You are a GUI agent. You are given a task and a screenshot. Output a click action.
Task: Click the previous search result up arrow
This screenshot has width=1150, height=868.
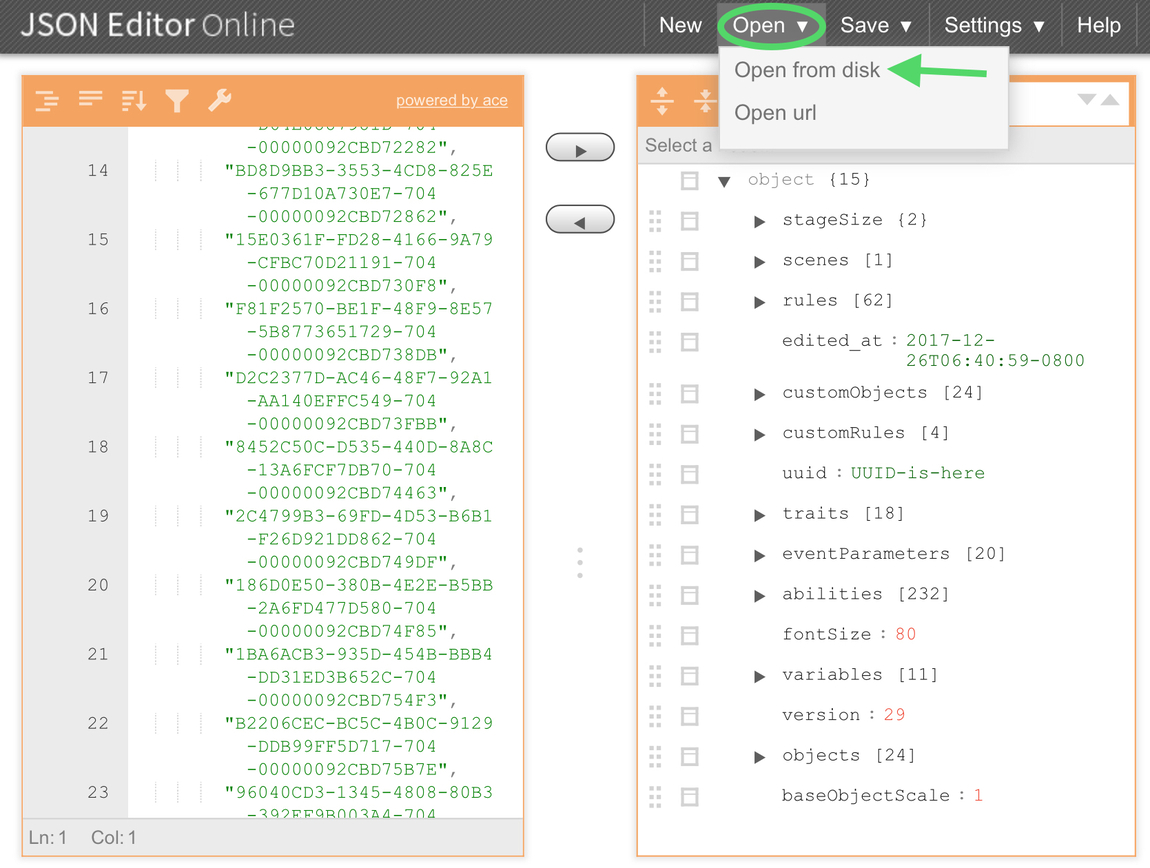coord(1110,100)
